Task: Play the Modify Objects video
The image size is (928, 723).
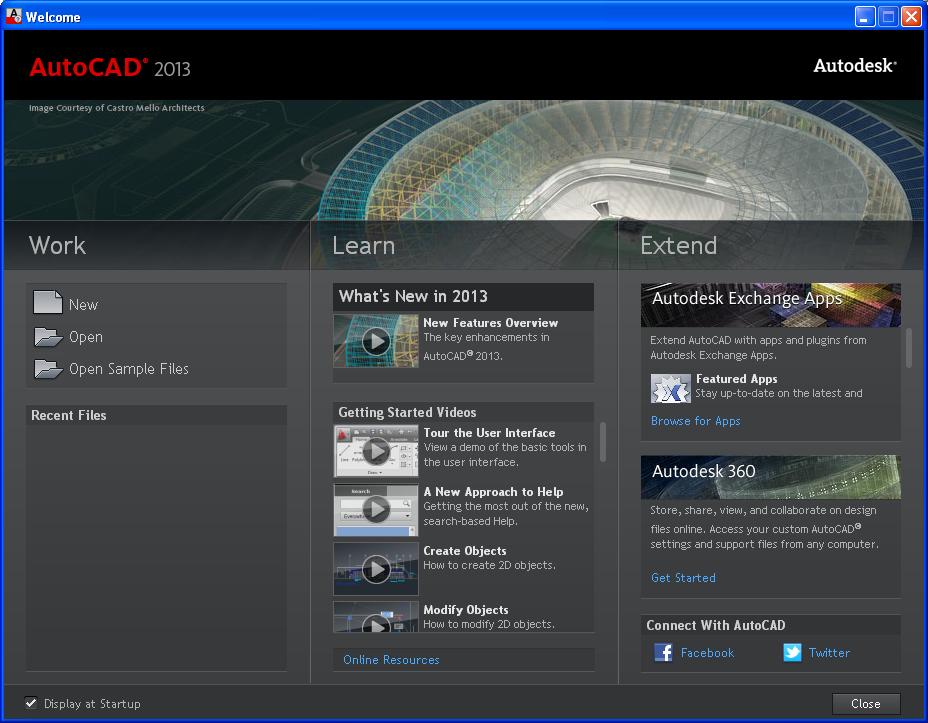Action: pyautogui.click(x=376, y=617)
